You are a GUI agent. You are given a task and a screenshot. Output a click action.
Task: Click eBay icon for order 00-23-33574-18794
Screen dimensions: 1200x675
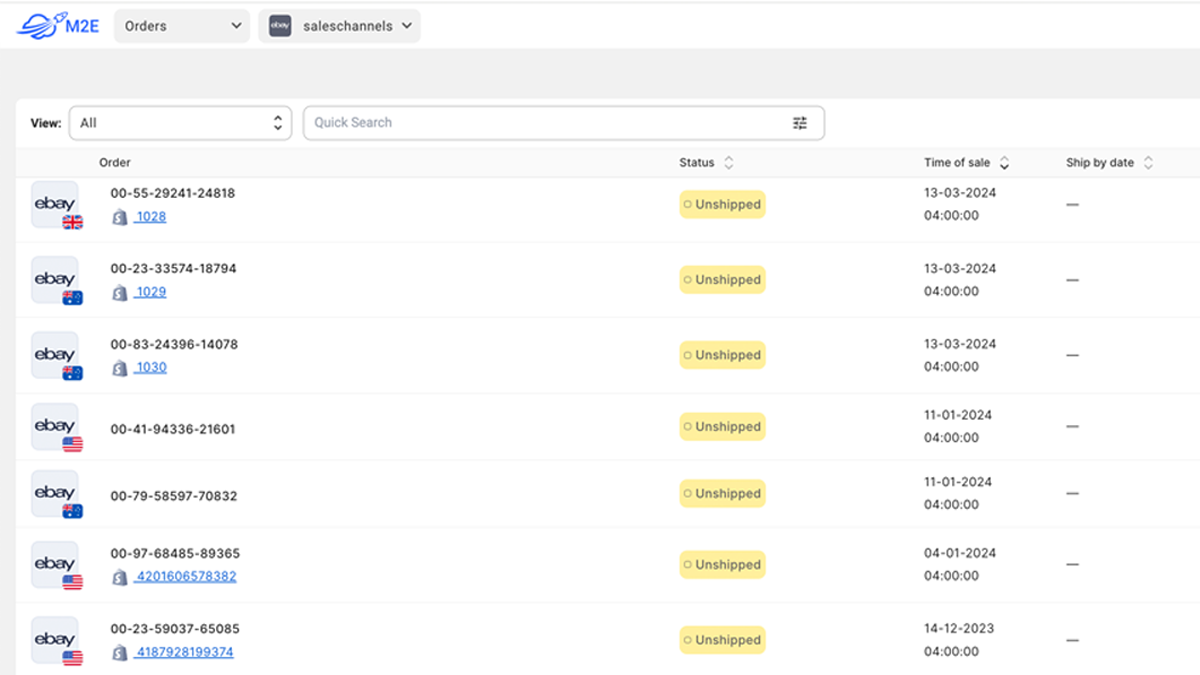click(56, 280)
